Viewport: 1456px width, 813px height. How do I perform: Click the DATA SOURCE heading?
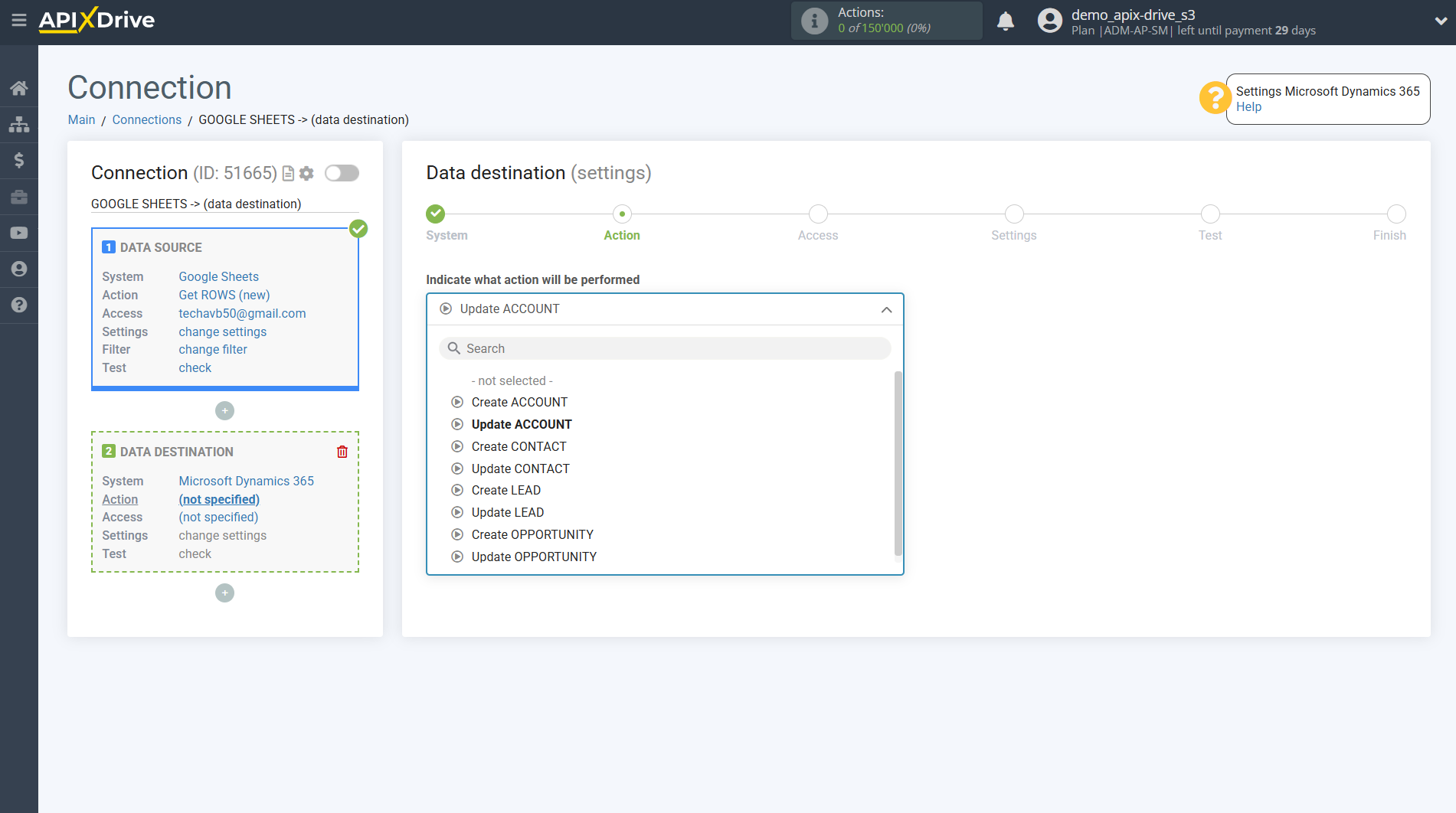point(161,247)
